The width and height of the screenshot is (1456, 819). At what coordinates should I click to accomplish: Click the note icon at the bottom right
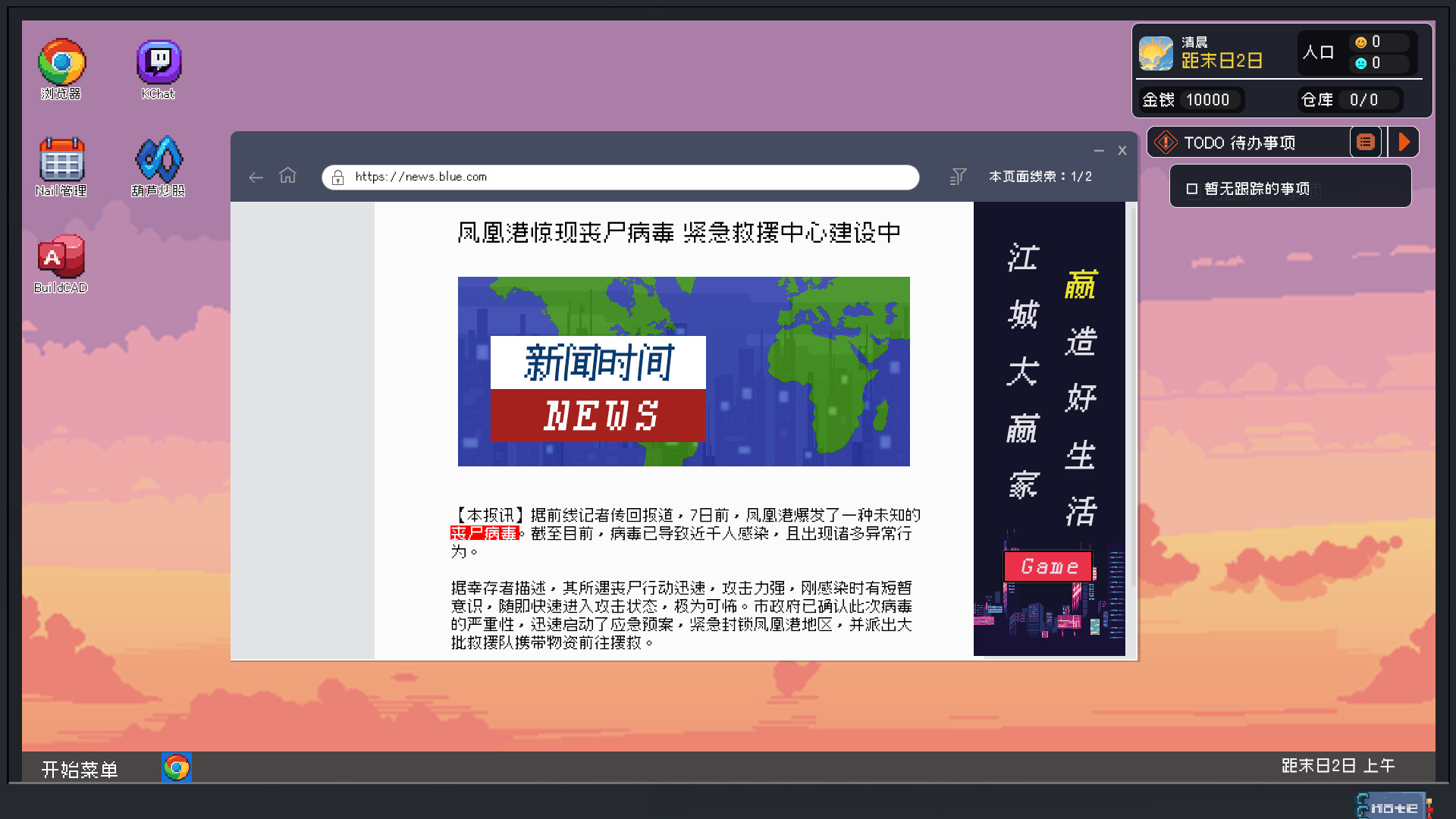click(1394, 805)
